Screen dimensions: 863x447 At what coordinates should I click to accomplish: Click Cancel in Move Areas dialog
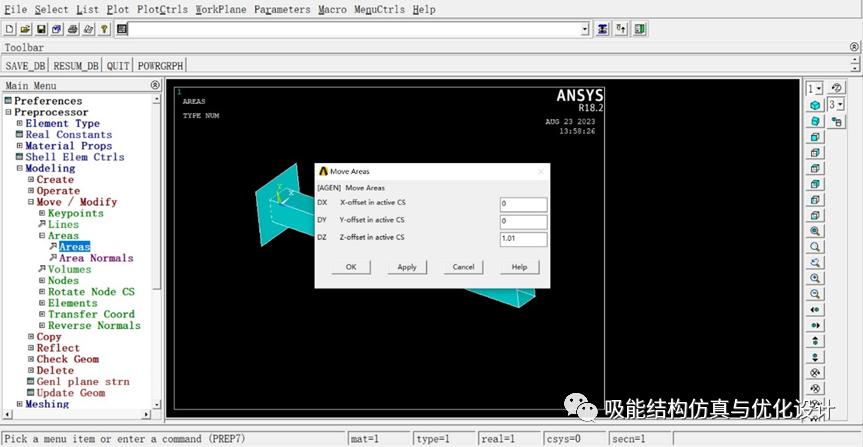pyautogui.click(x=463, y=267)
